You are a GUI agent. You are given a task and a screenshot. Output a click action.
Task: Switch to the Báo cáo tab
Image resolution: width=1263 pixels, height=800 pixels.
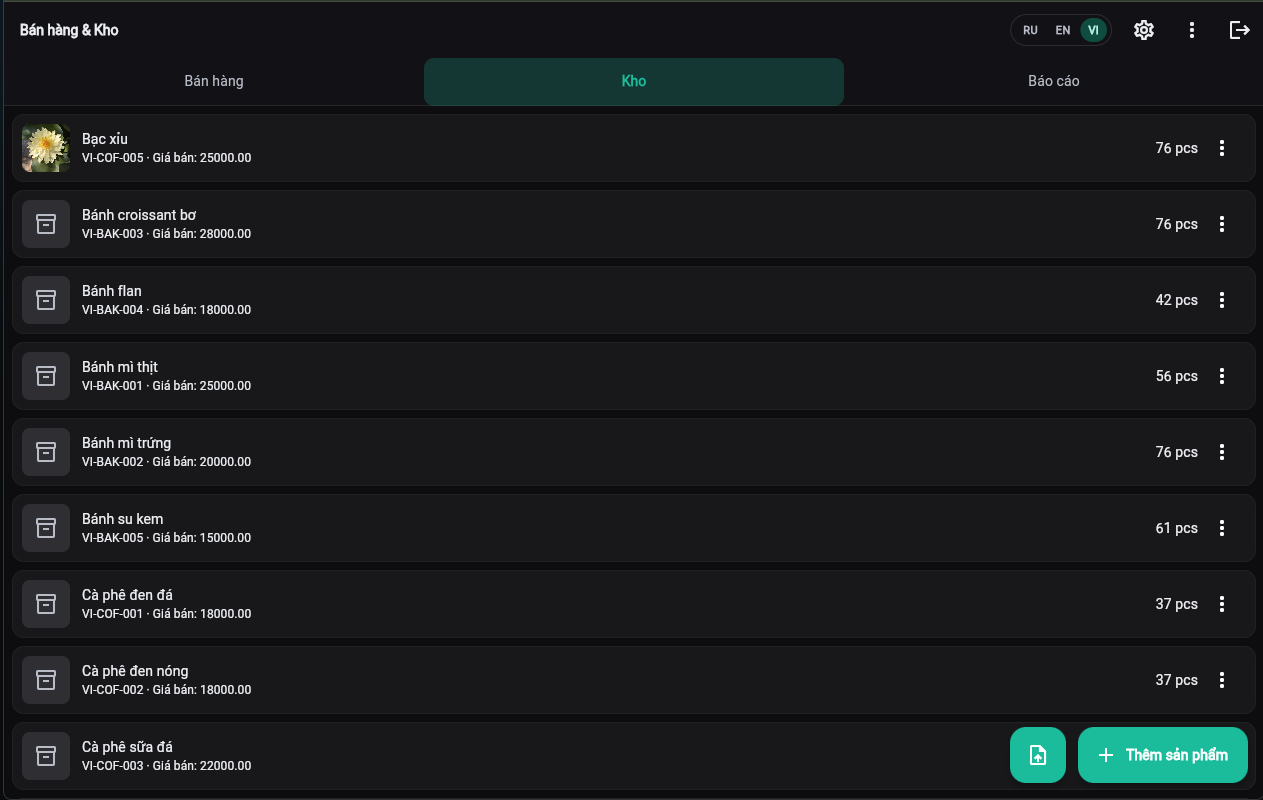[1054, 81]
